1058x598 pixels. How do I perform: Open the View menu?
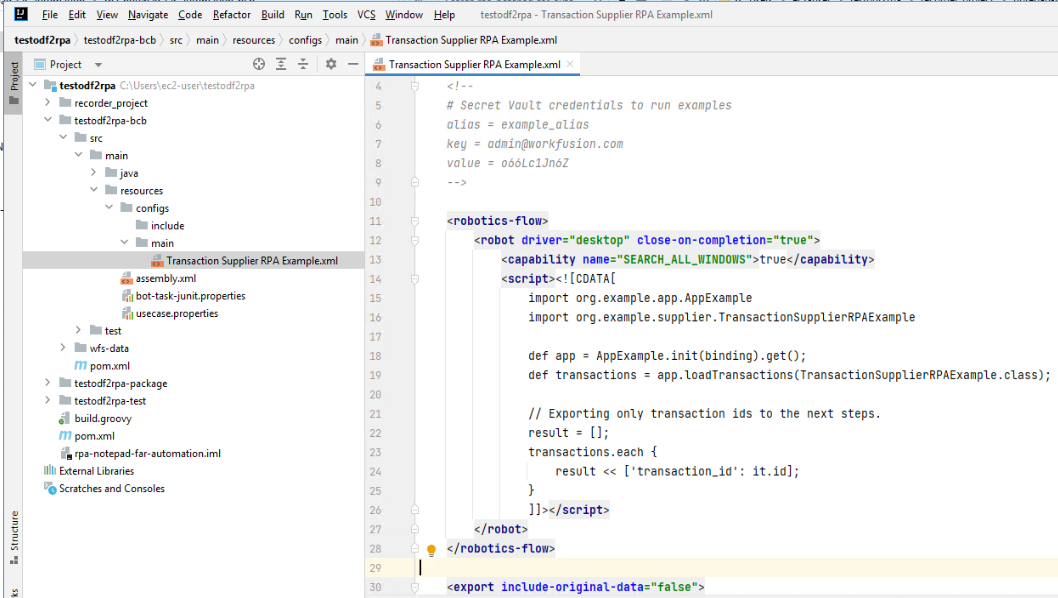point(107,14)
